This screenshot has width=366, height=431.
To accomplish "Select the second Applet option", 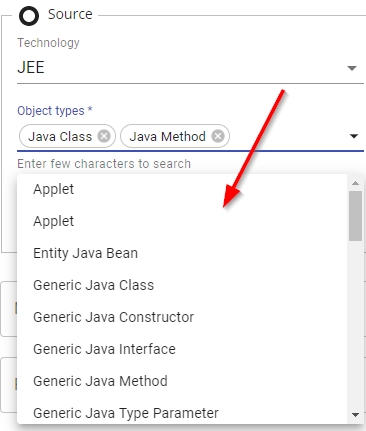I will tap(182, 221).
